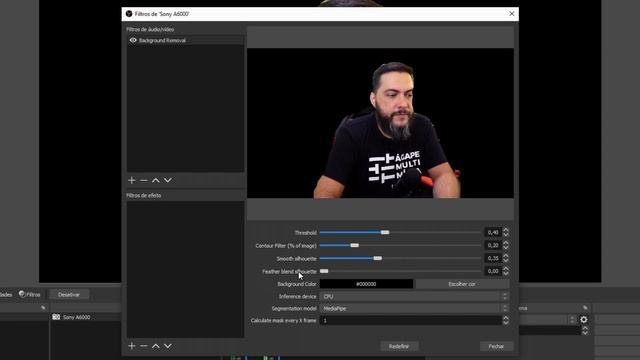Click the Smooth silhouette slider handle
This screenshot has height=360, width=640.
point(378,258)
